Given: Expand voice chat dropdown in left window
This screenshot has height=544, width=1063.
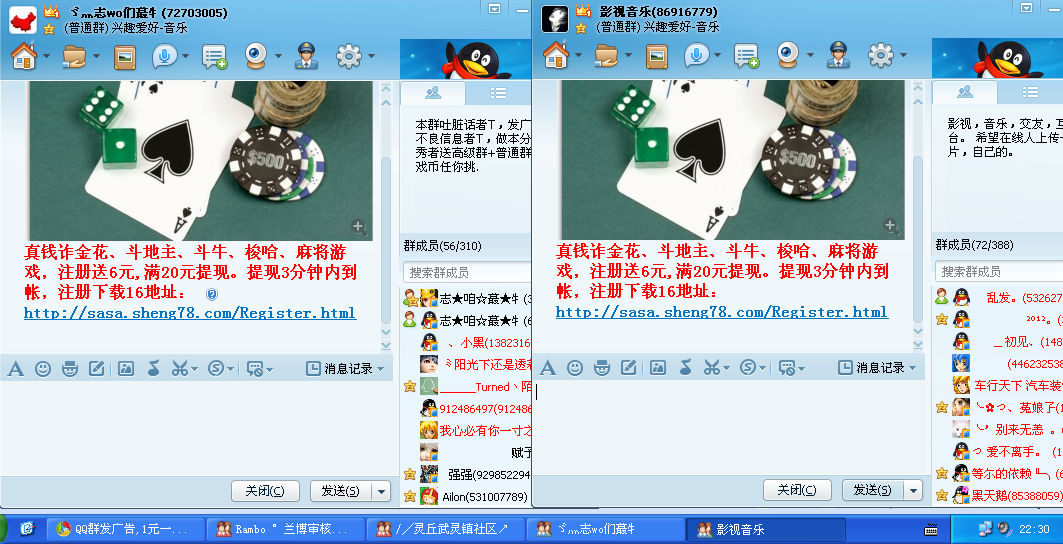Looking at the screenshot, I should (x=185, y=57).
